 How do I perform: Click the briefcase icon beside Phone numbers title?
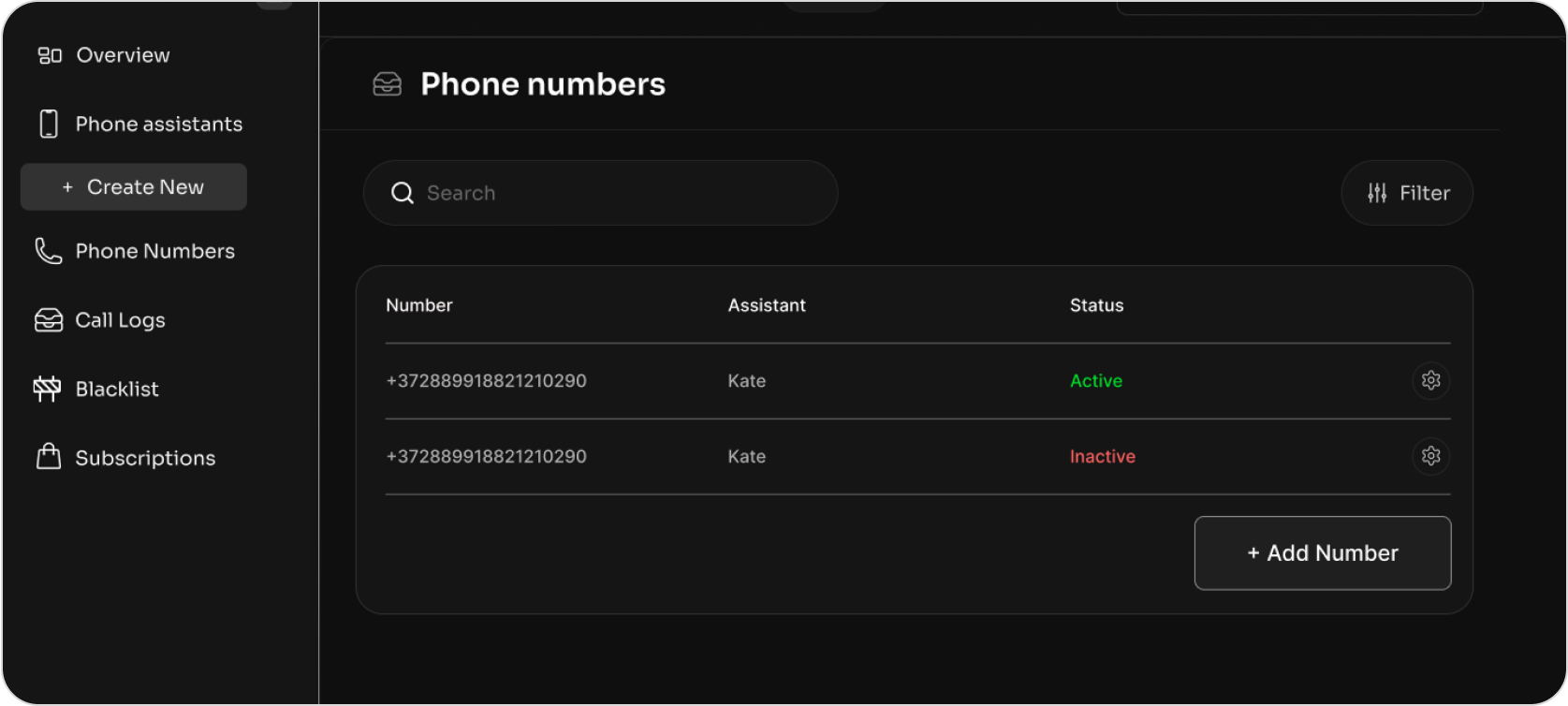click(386, 83)
